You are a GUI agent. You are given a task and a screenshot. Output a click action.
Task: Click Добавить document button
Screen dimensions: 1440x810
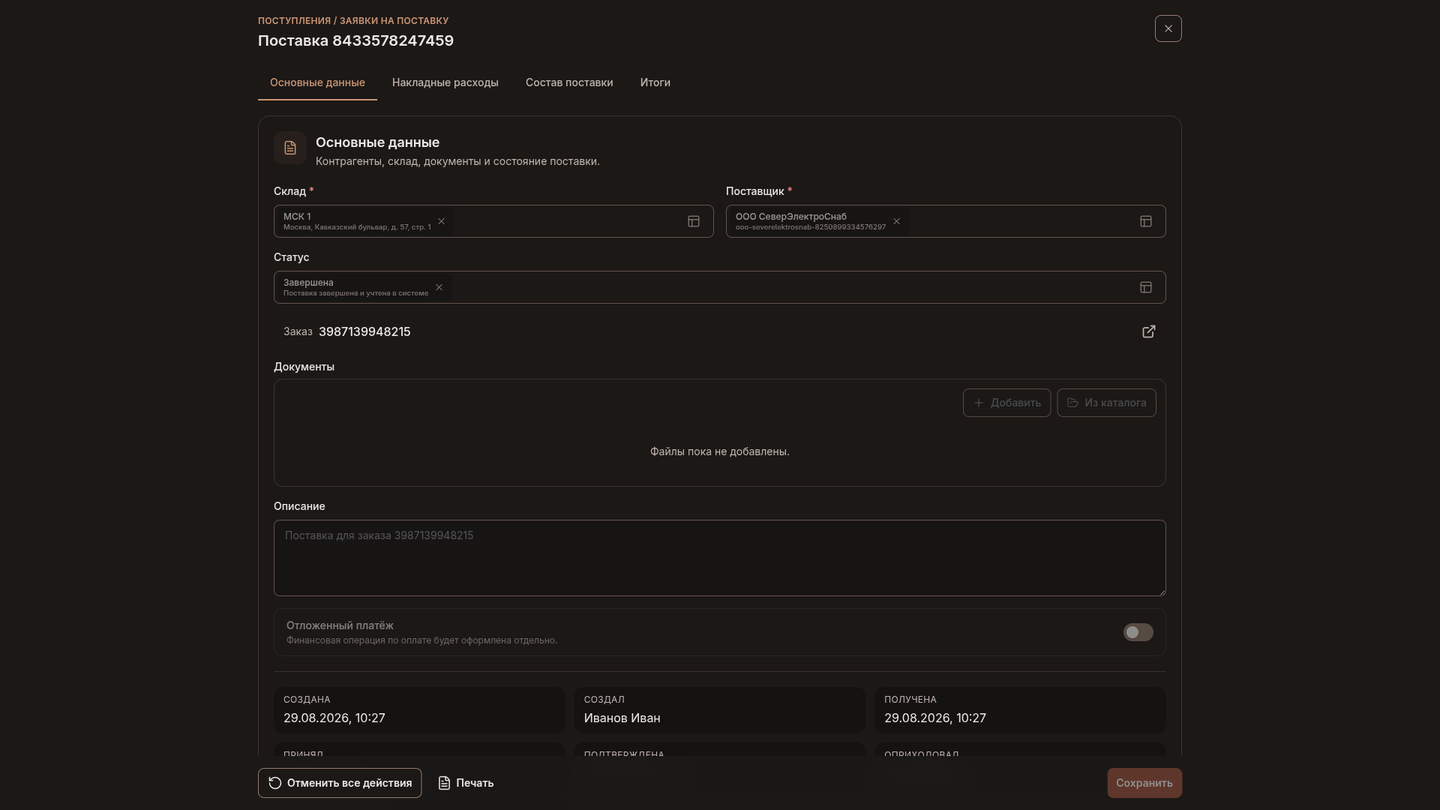tap(1007, 402)
